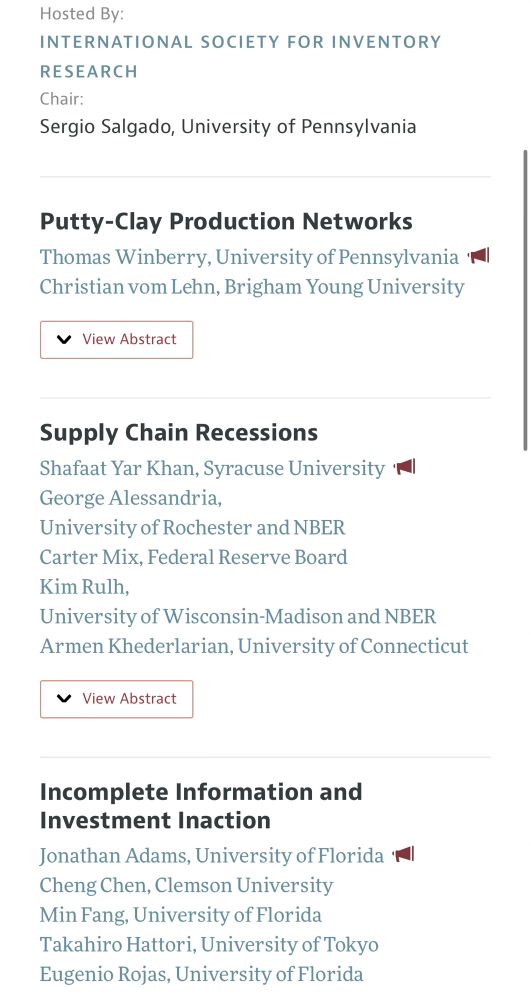
Task: Select Armen Khederlarian, University of Connecticut
Action: click(254, 646)
